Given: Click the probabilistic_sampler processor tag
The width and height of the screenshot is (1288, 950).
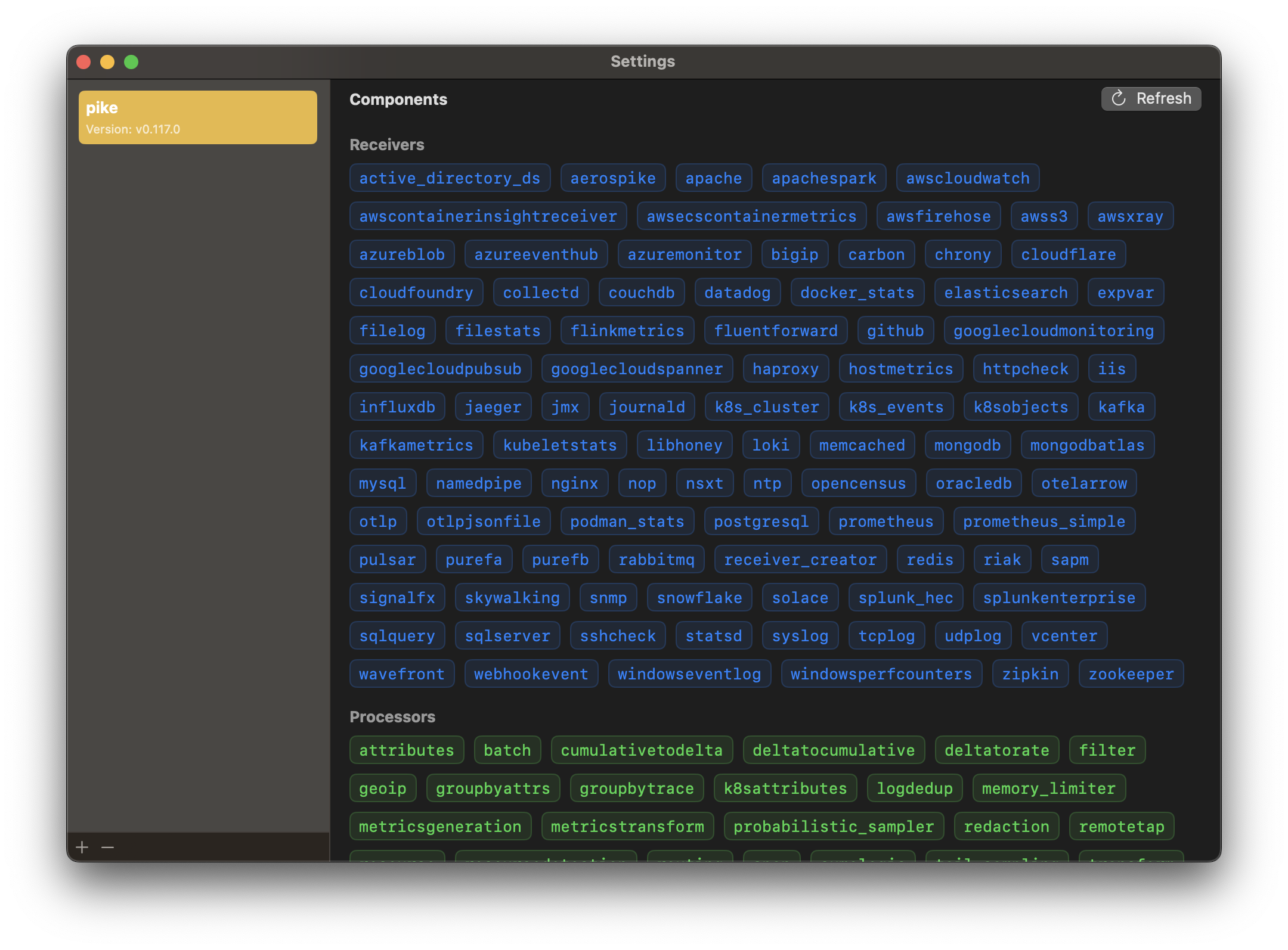Looking at the screenshot, I should pyautogui.click(x=834, y=827).
